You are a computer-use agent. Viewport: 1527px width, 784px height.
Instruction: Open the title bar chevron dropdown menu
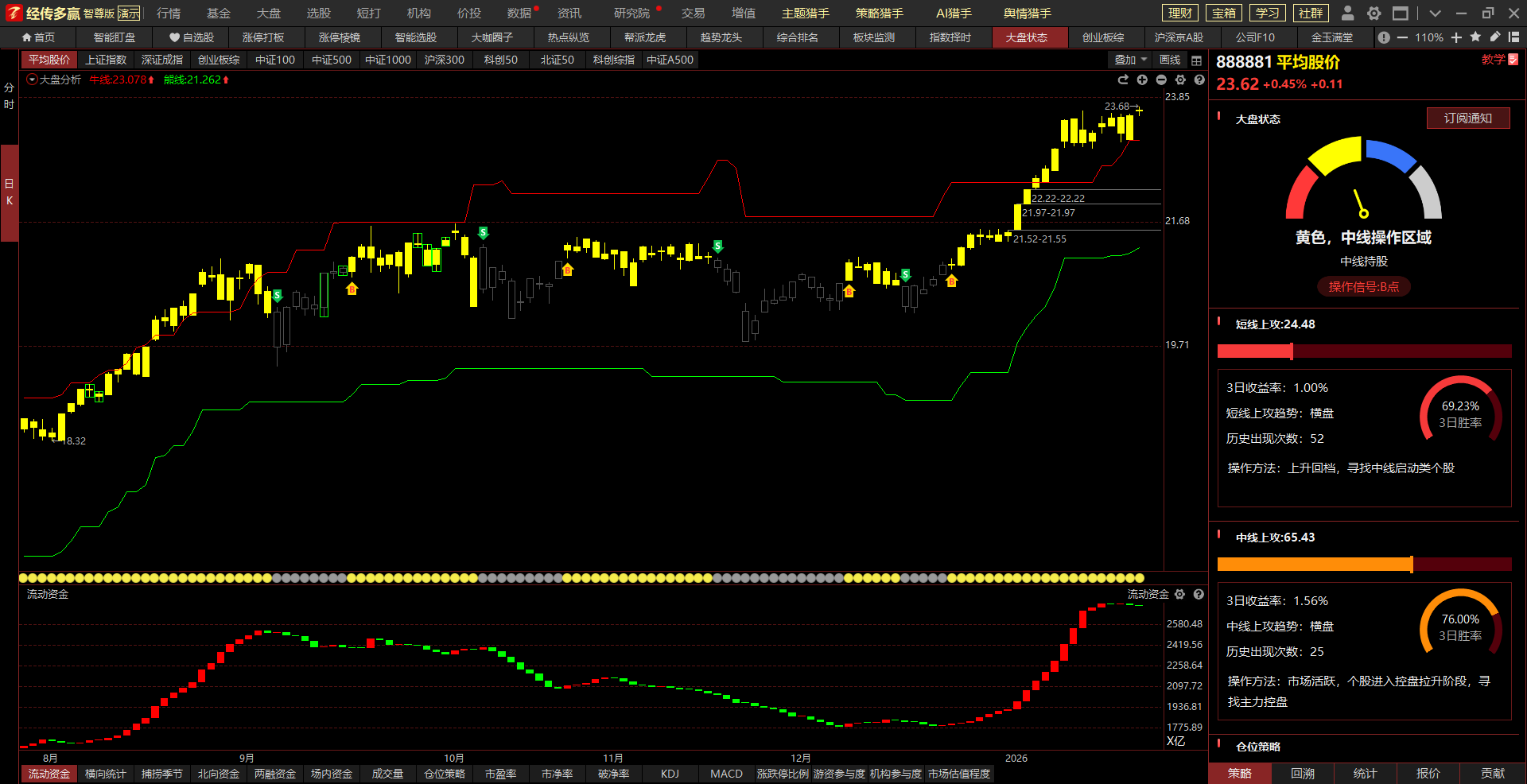pyautogui.click(x=1435, y=14)
